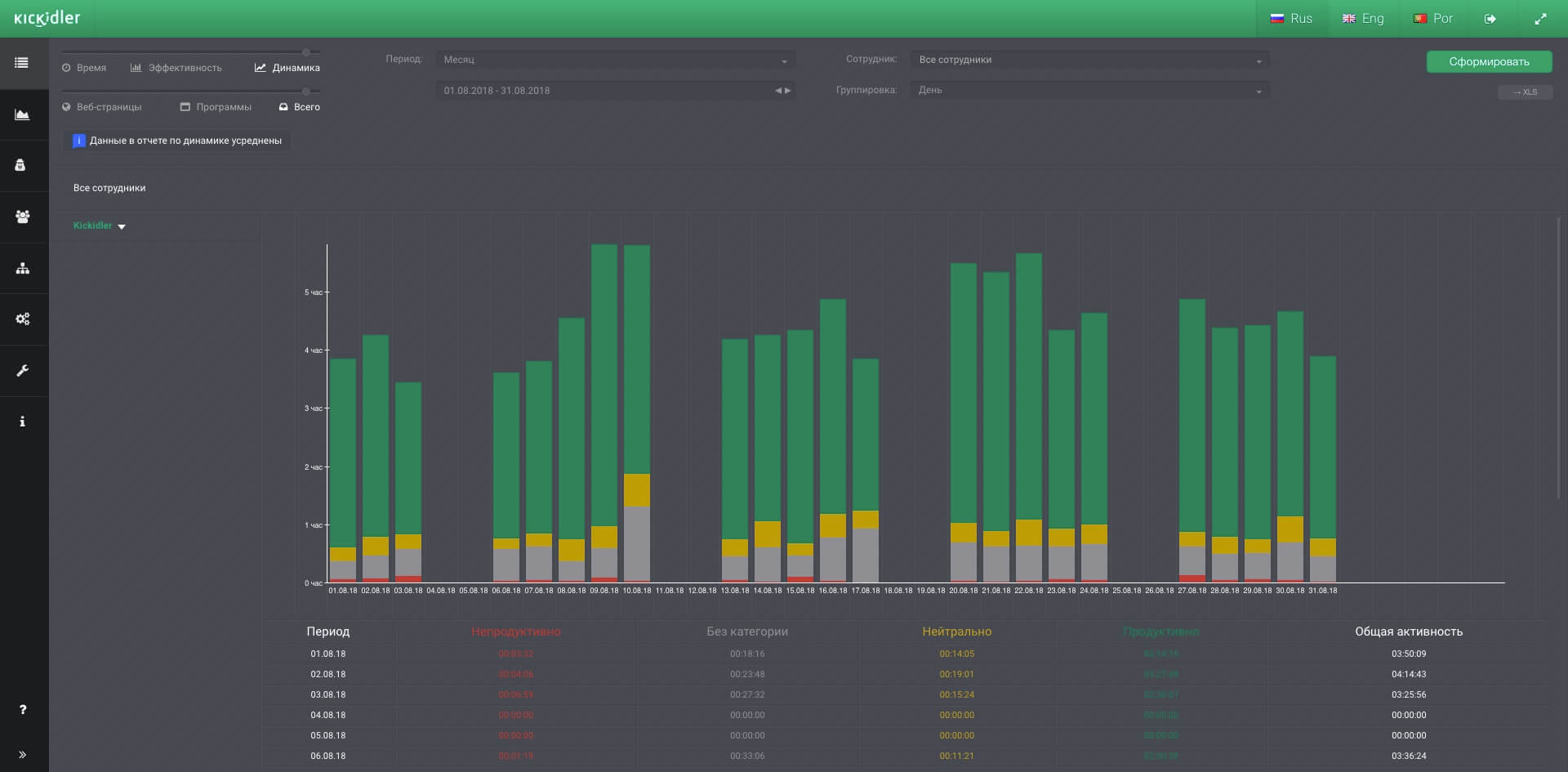
Task: Open the gears settings icon in sidebar
Action: tap(22, 319)
